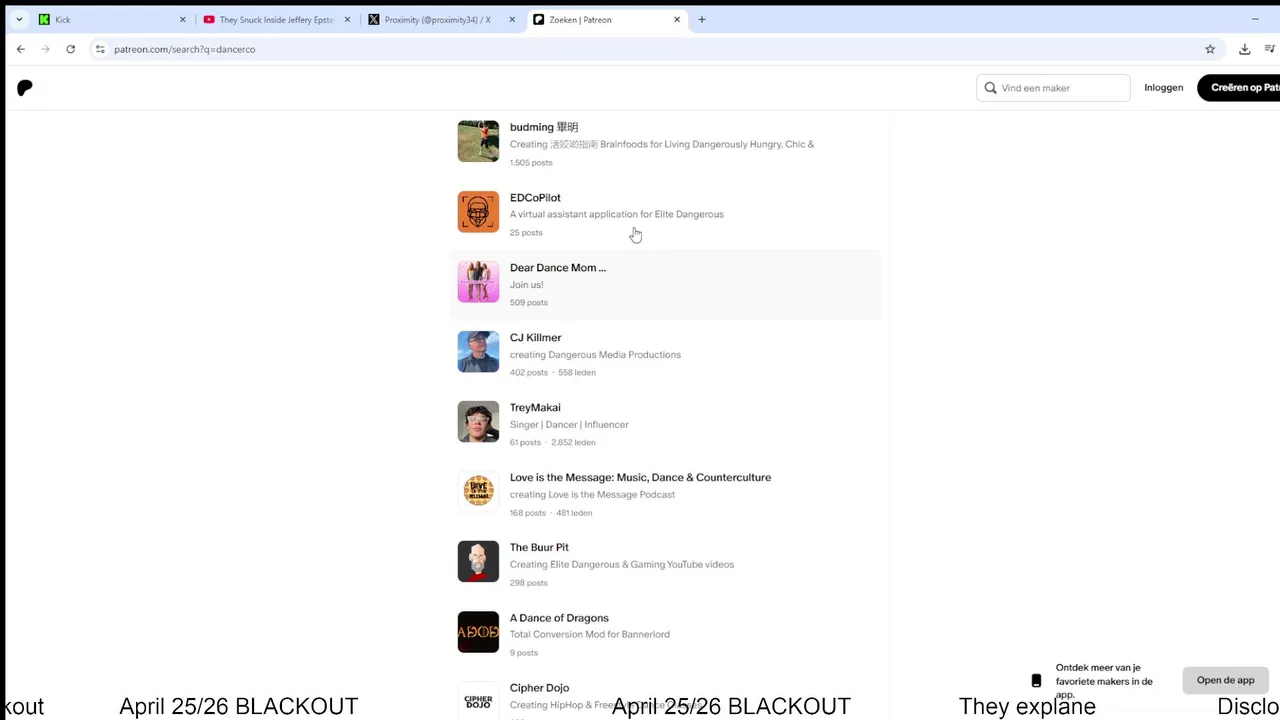This screenshot has width=1280, height=720.
Task: Click 'A virtual assistant application for Elite Dangerous' text
Action: (x=617, y=214)
